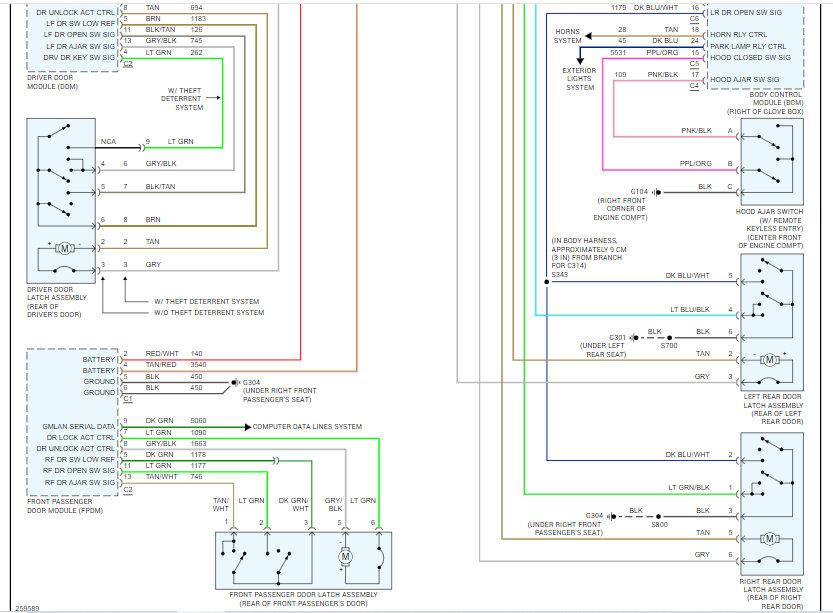Viewport: 833px width, 613px height.
Task: Click the HORNS SYSTEM reference
Action: coord(567,36)
